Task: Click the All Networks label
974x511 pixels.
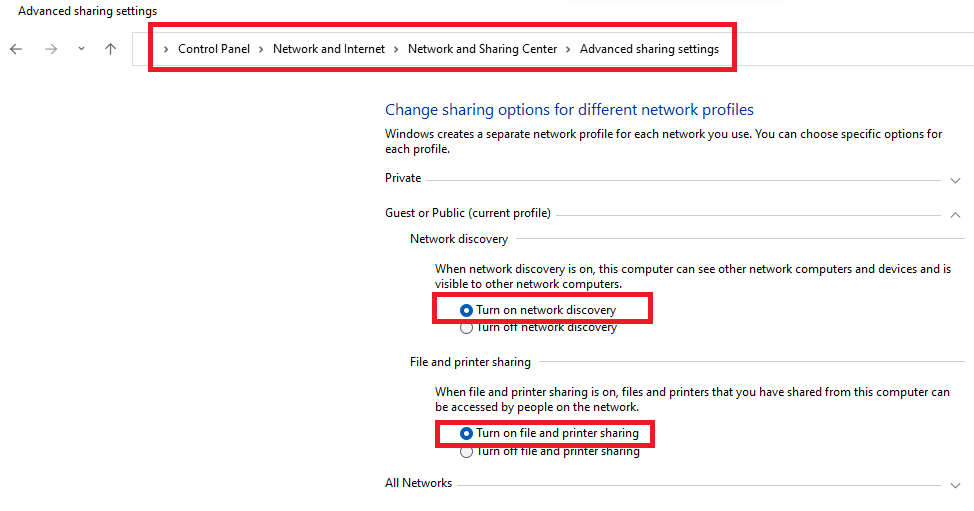Action: [x=418, y=483]
